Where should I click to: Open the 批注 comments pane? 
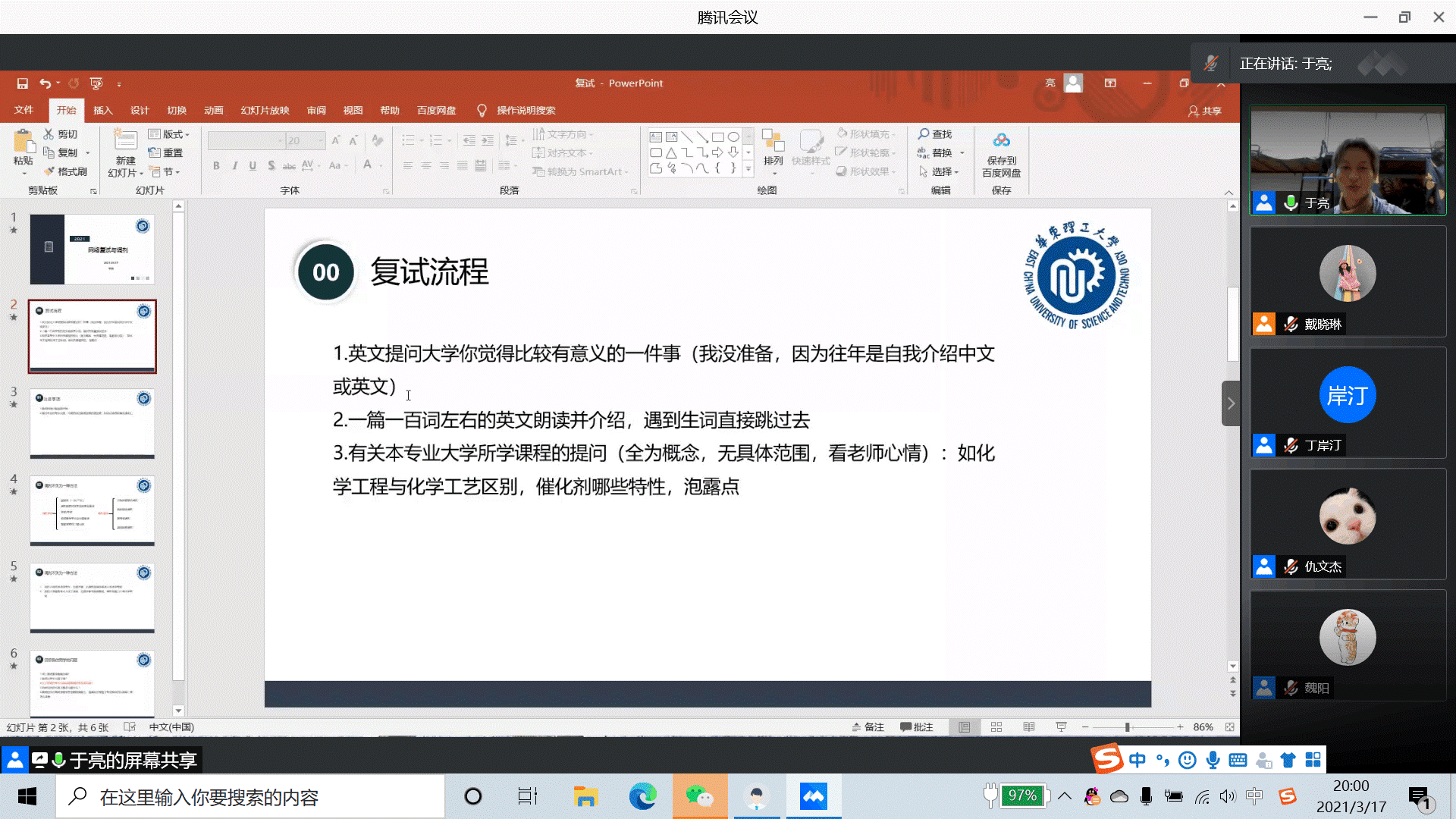click(916, 727)
